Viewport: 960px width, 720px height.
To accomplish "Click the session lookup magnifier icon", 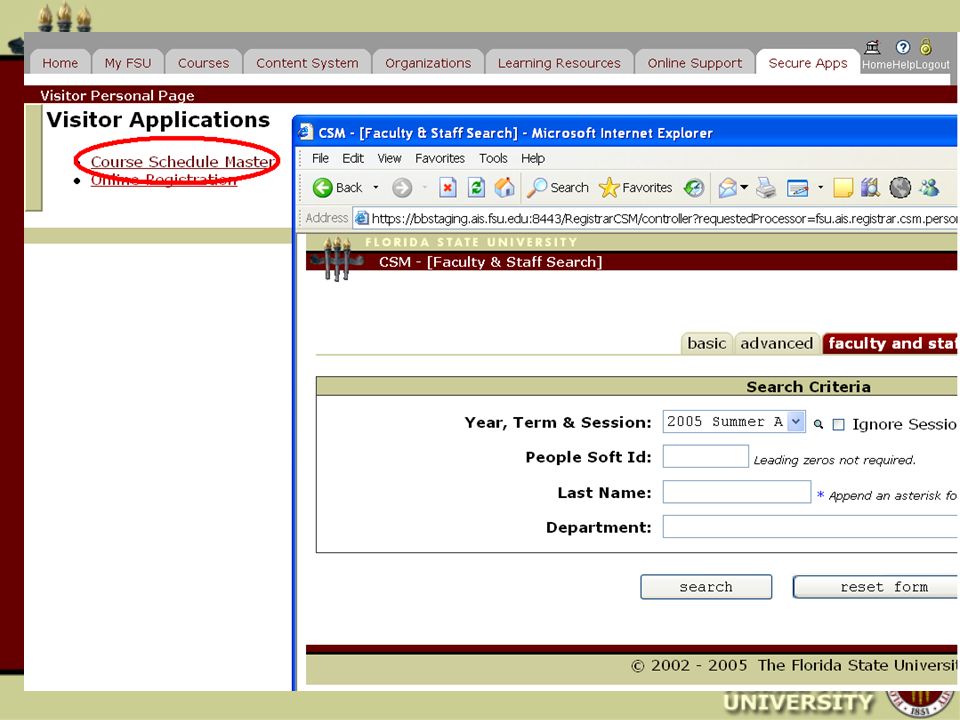I will tap(818, 424).
